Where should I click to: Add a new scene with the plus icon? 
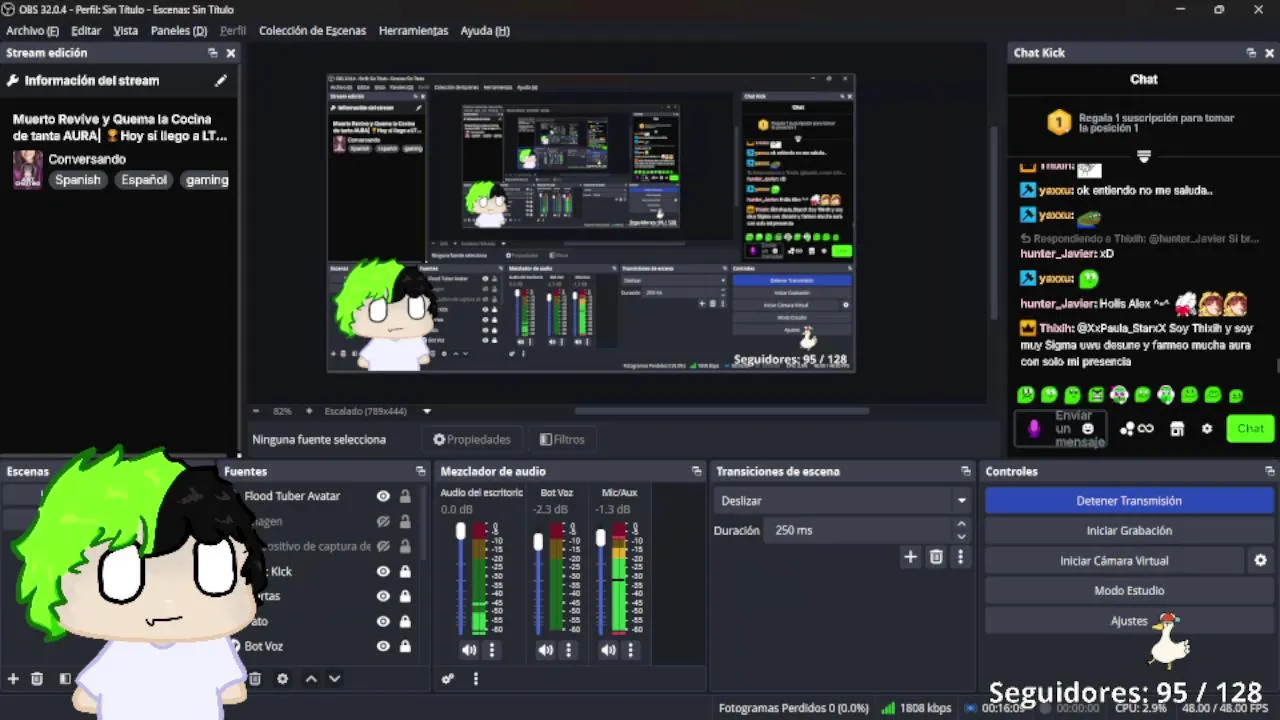pos(13,678)
